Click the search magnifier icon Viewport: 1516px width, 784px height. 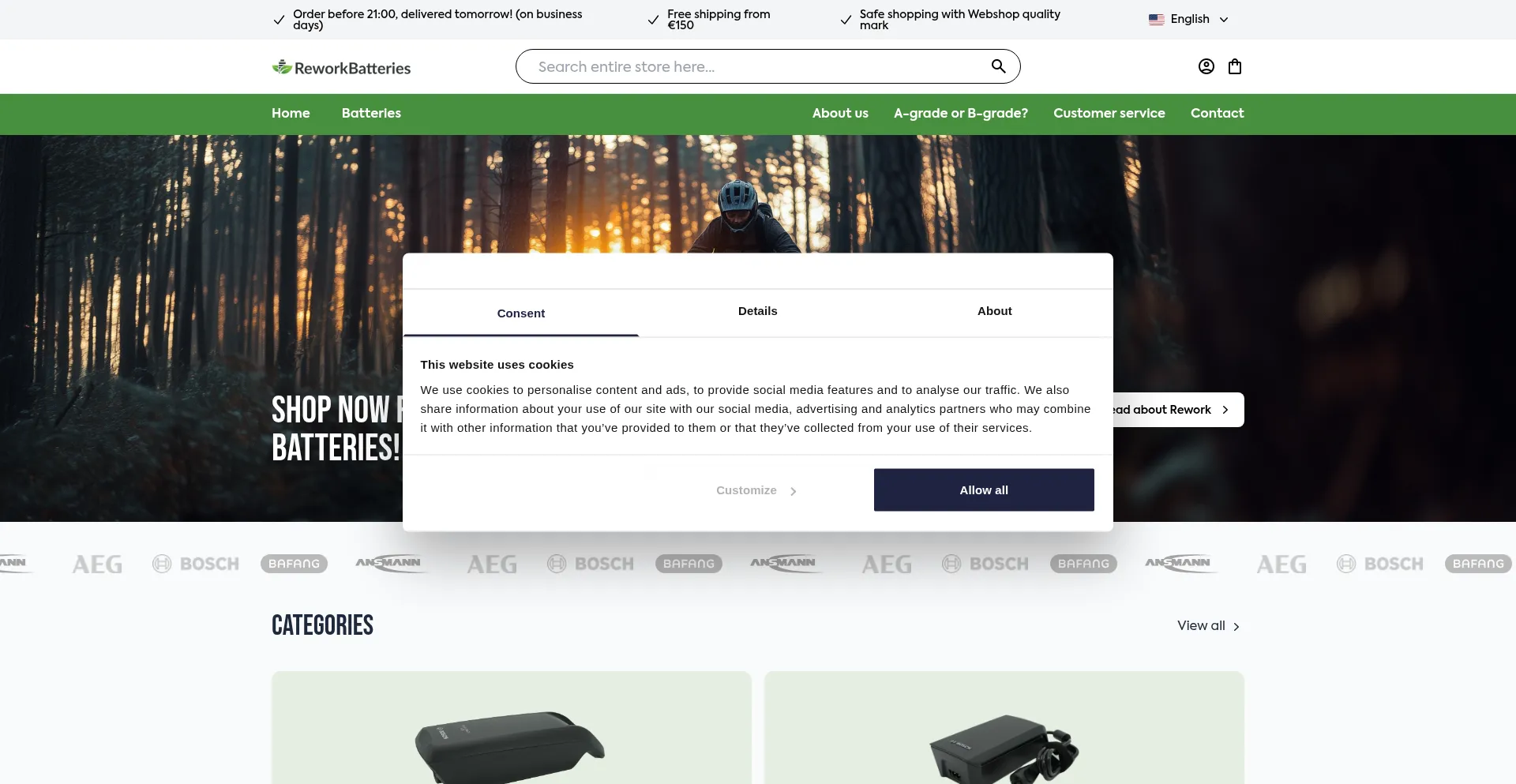pos(998,66)
